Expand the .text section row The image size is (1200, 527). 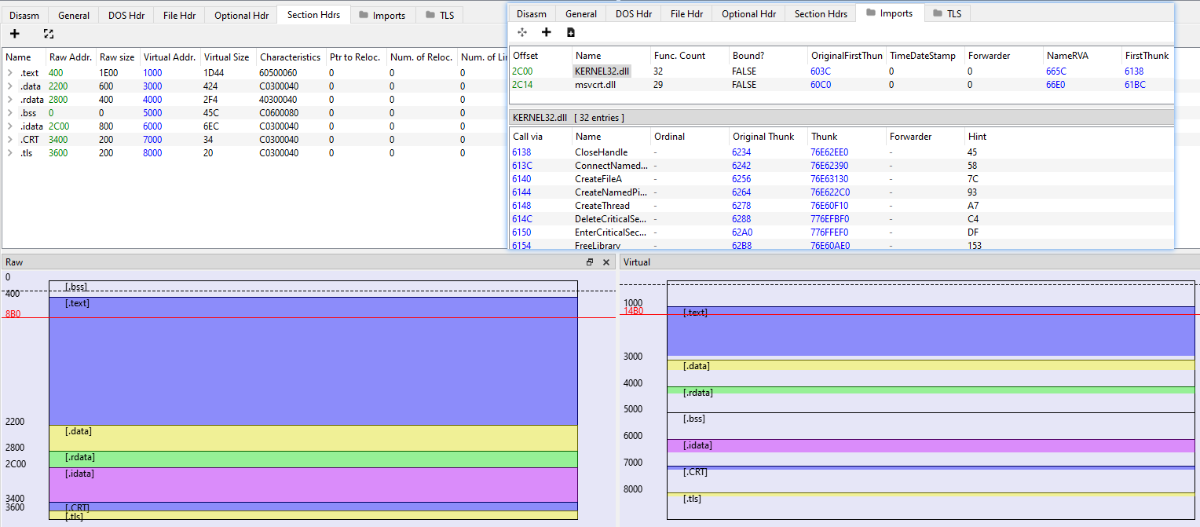click(x=9, y=73)
